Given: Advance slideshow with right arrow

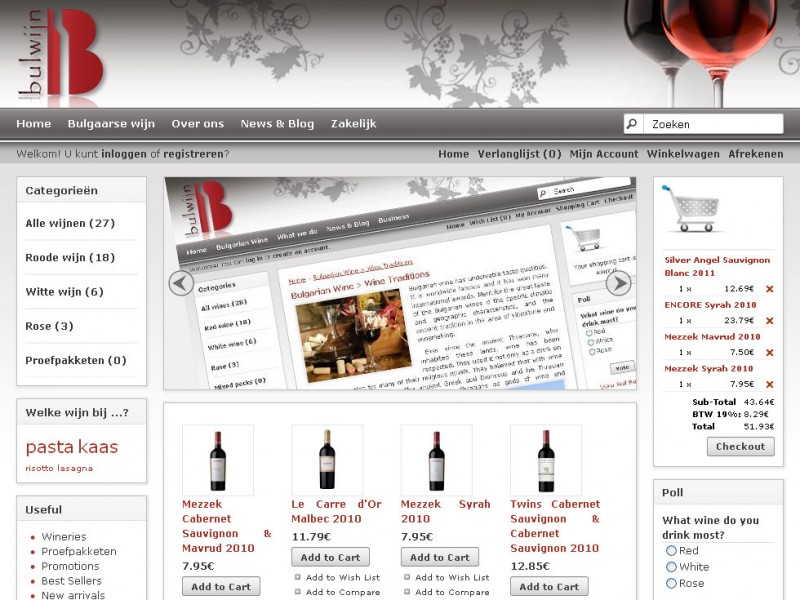Looking at the screenshot, I should pos(618,283).
